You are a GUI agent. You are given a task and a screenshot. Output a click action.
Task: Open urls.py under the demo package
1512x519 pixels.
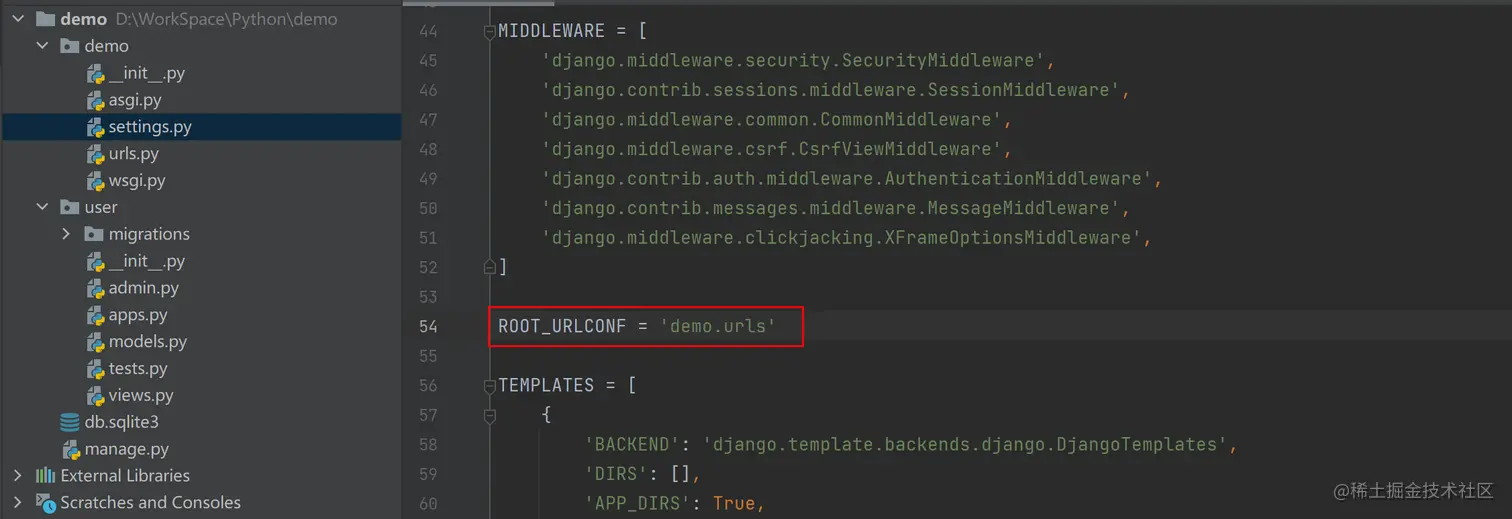[x=134, y=154]
